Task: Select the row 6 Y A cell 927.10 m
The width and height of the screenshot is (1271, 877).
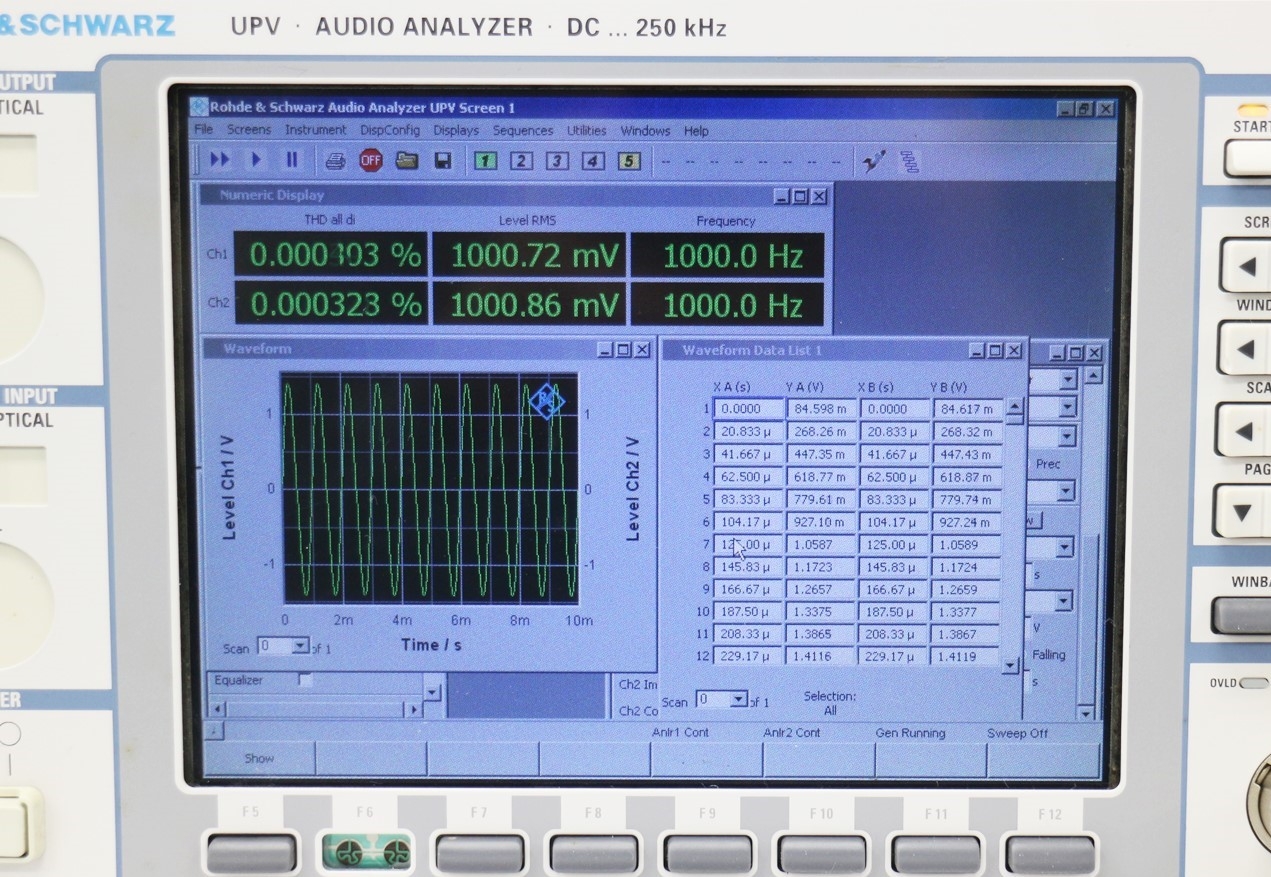Action: coord(822,522)
